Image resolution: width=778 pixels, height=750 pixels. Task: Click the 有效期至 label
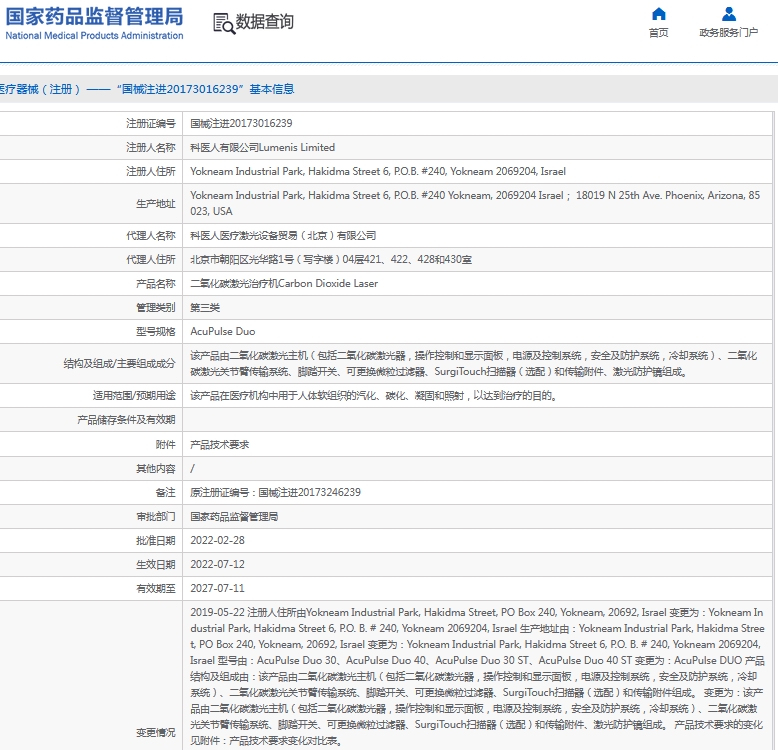point(156,588)
